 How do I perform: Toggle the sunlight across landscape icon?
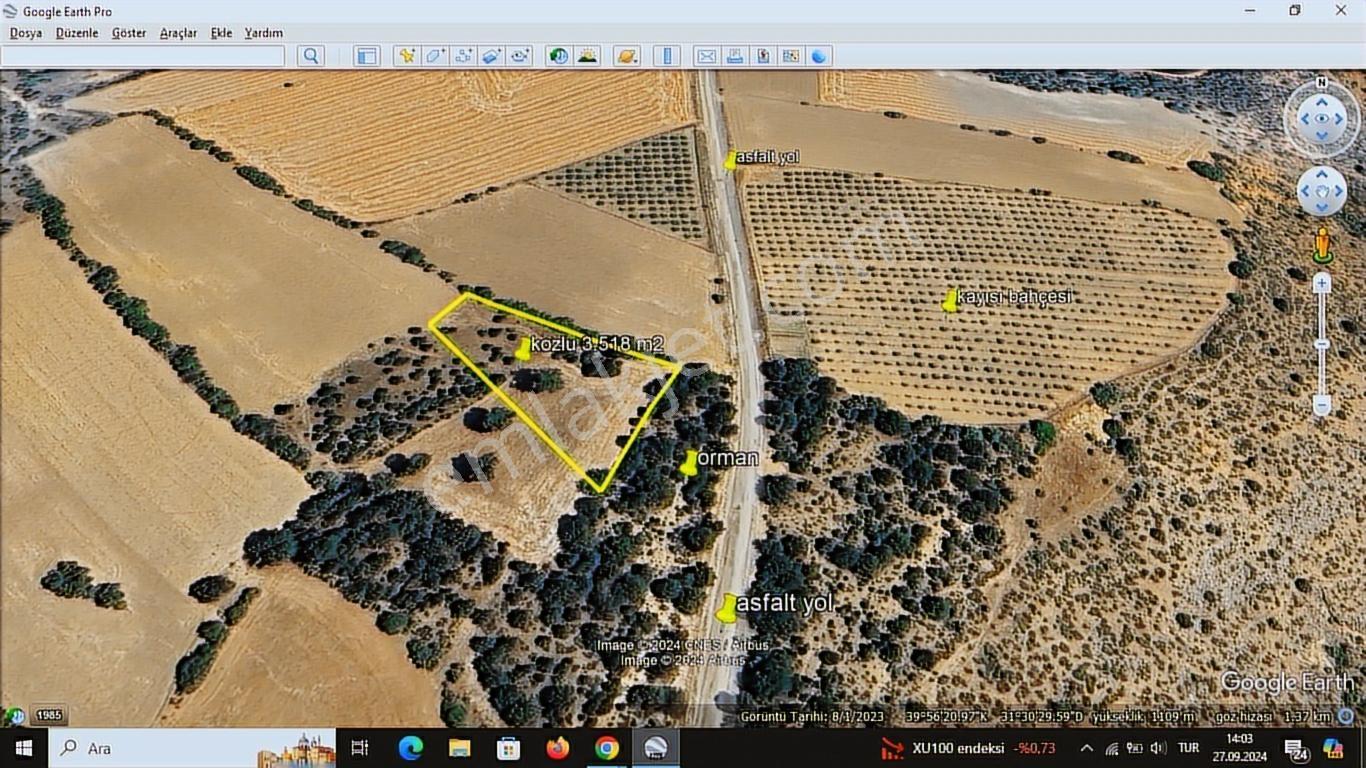tap(587, 56)
